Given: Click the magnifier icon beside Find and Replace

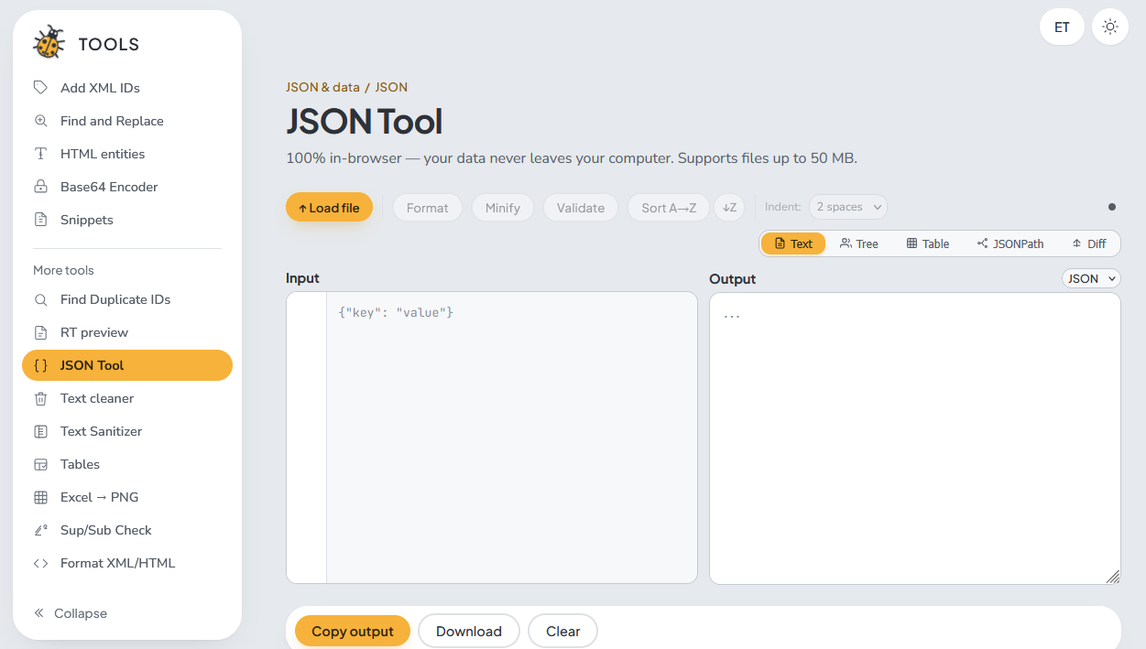Looking at the screenshot, I should tap(41, 121).
